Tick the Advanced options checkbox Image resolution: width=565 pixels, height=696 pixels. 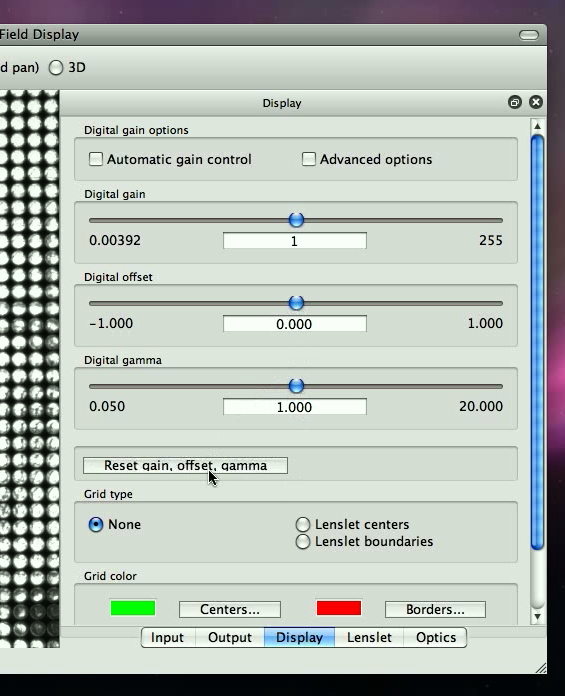[308, 159]
